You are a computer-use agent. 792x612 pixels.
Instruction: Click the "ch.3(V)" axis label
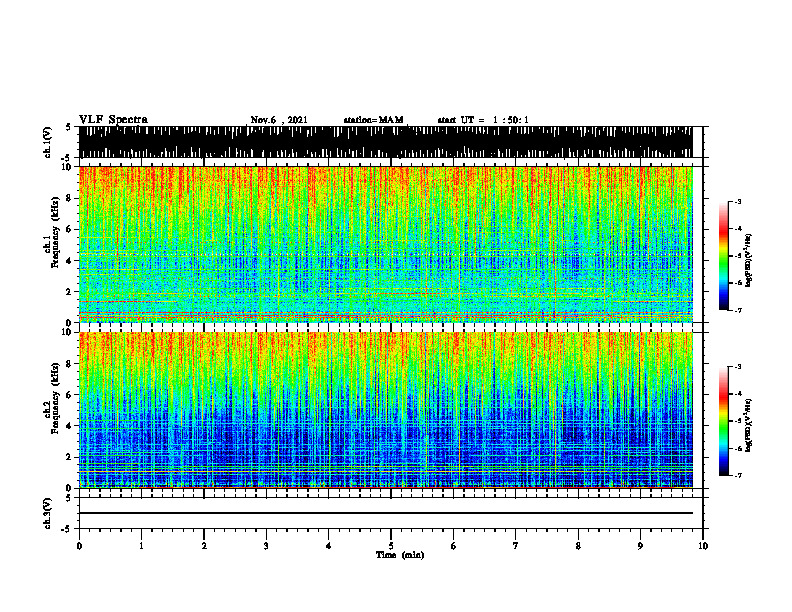48,513
